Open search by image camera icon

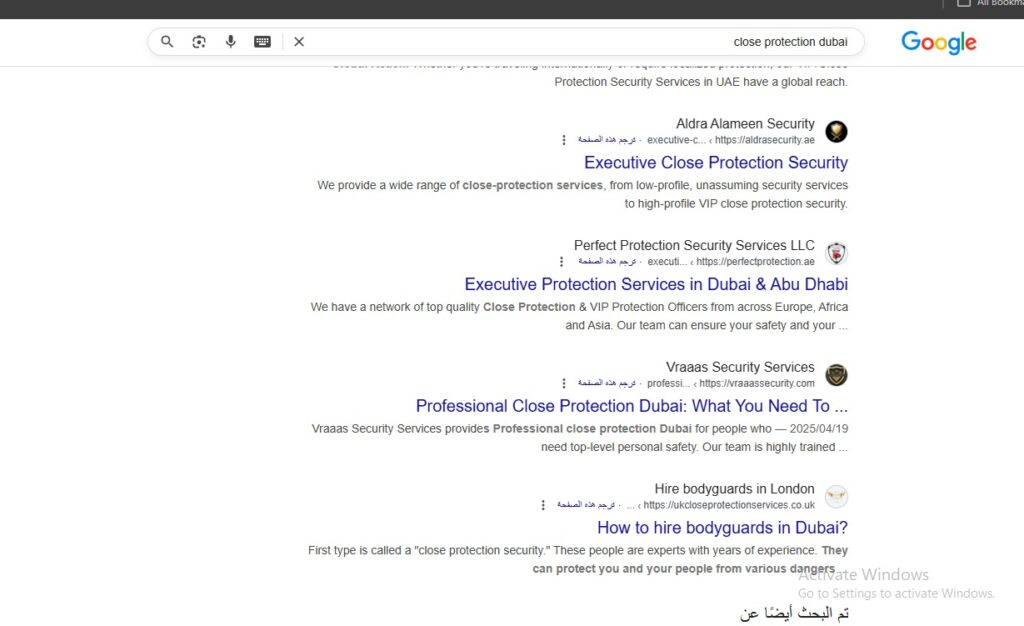pos(199,42)
